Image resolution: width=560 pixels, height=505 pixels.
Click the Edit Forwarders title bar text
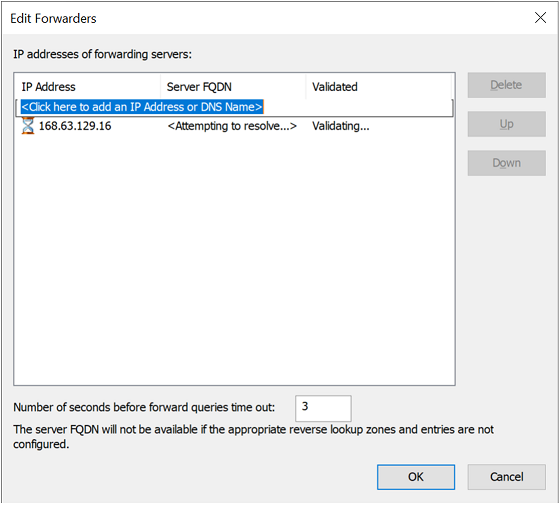(x=53, y=19)
